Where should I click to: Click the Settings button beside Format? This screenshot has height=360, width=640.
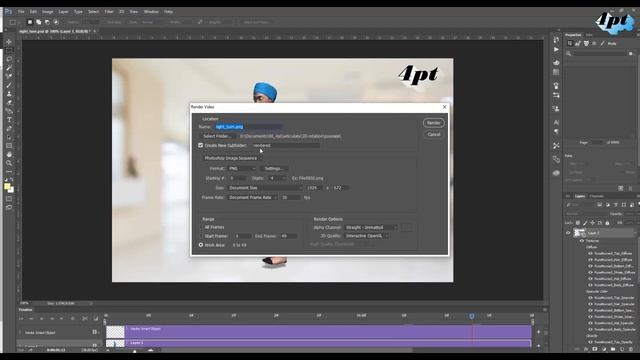(273, 168)
